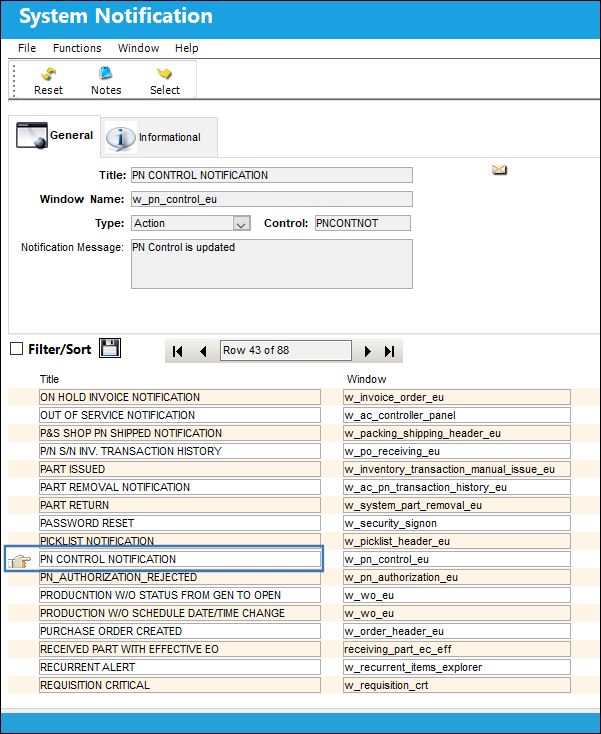Select PICKLIST NOTIFICATION row
Viewport: 601px width, 734px height.
(180, 540)
